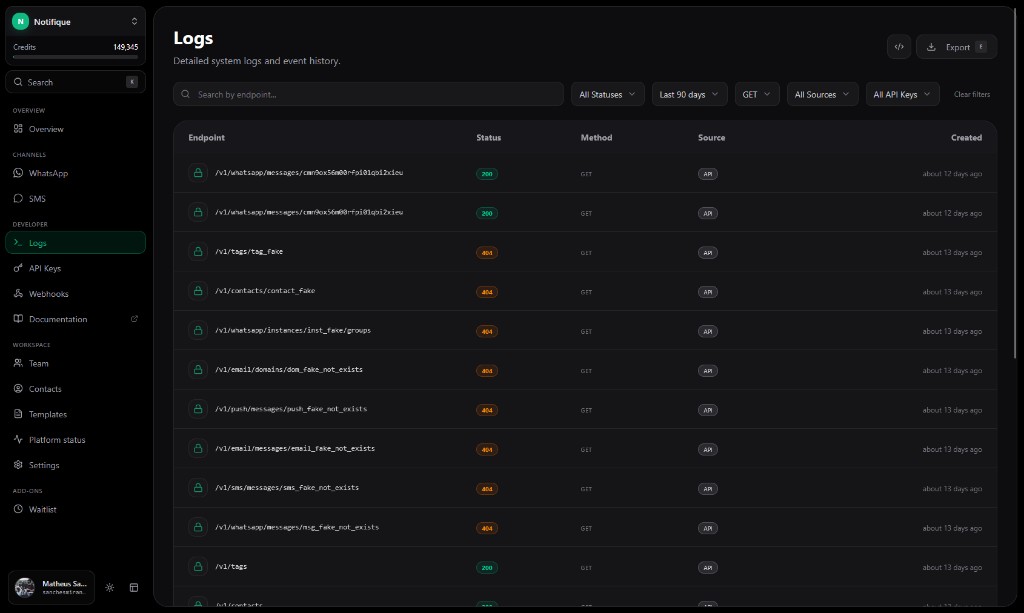Open Documentation via its external link icon
The width and height of the screenshot is (1024, 613).
click(x=135, y=319)
